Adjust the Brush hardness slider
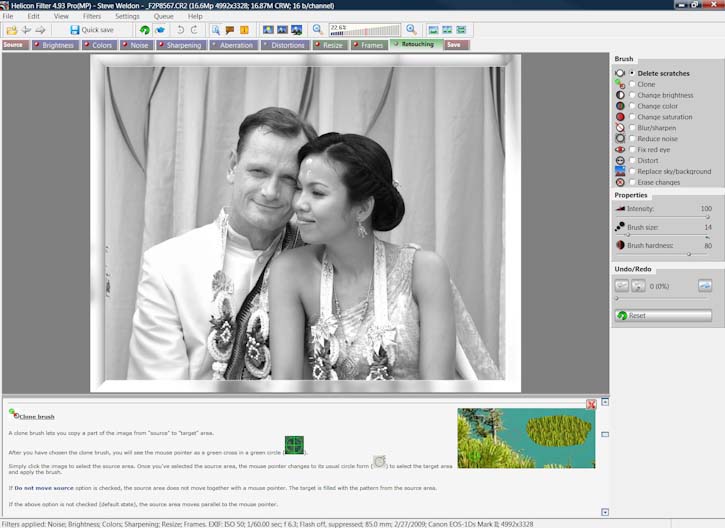This screenshot has height=528, width=725. (663, 254)
